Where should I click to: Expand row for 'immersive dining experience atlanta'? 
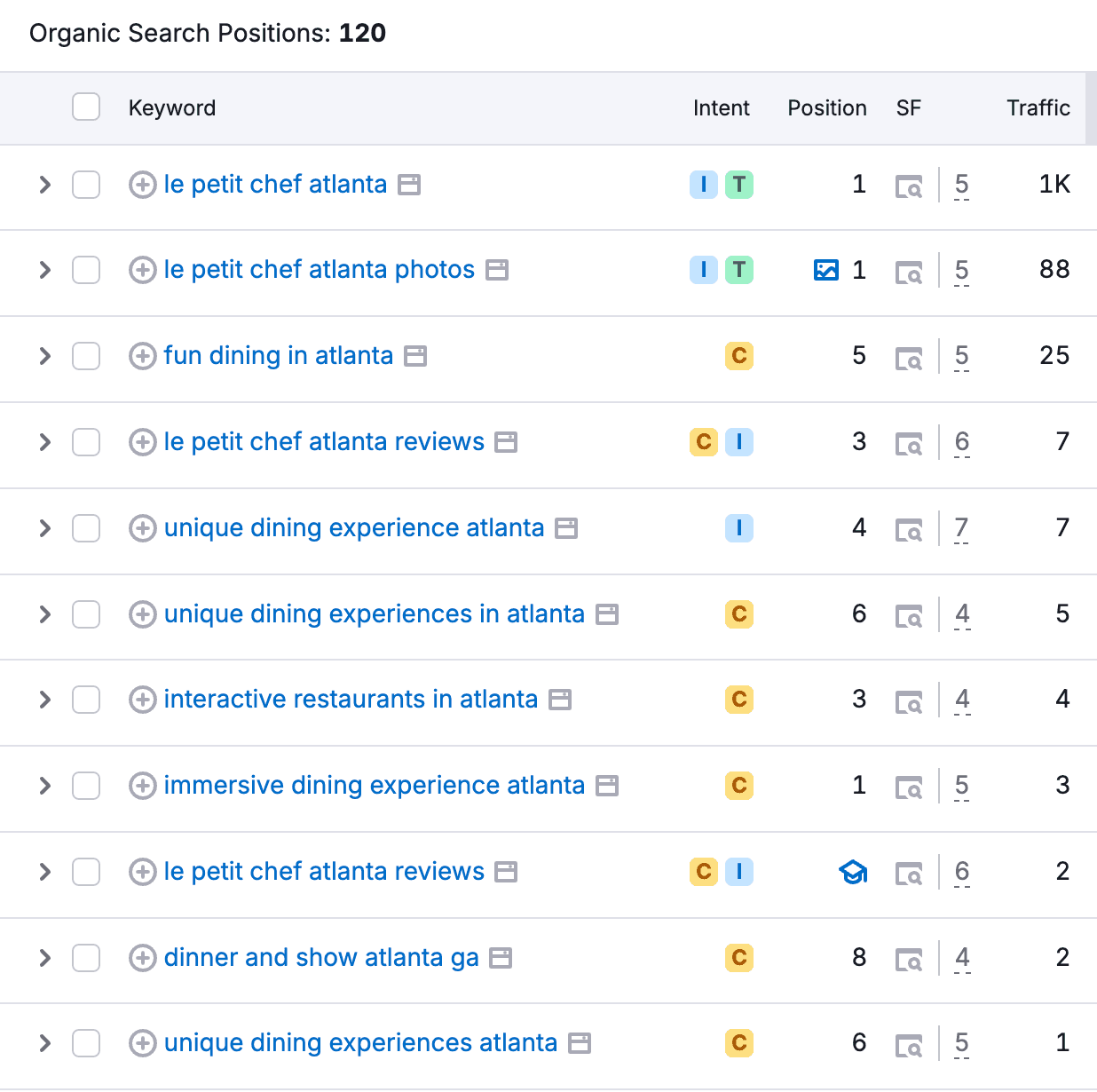tap(45, 786)
